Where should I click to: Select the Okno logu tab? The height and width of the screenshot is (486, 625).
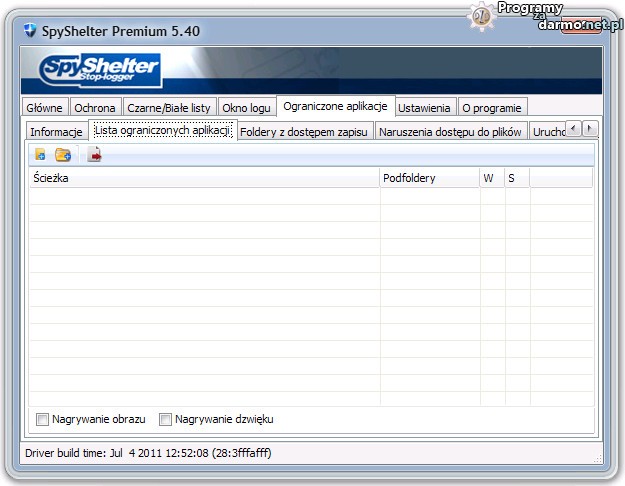pyautogui.click(x=246, y=108)
